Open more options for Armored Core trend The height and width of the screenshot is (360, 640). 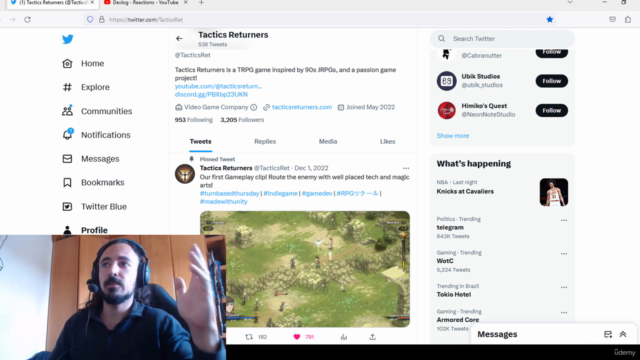(564, 312)
